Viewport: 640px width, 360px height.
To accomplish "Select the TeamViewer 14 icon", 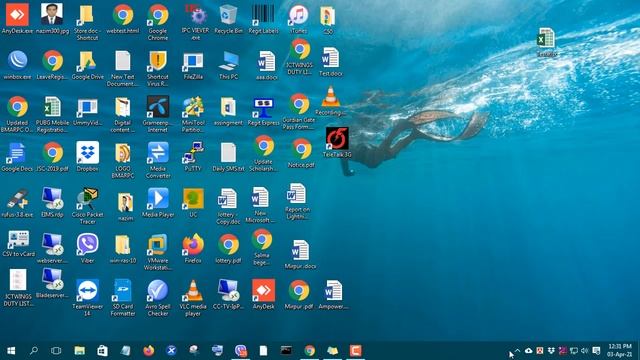I will point(87,298).
